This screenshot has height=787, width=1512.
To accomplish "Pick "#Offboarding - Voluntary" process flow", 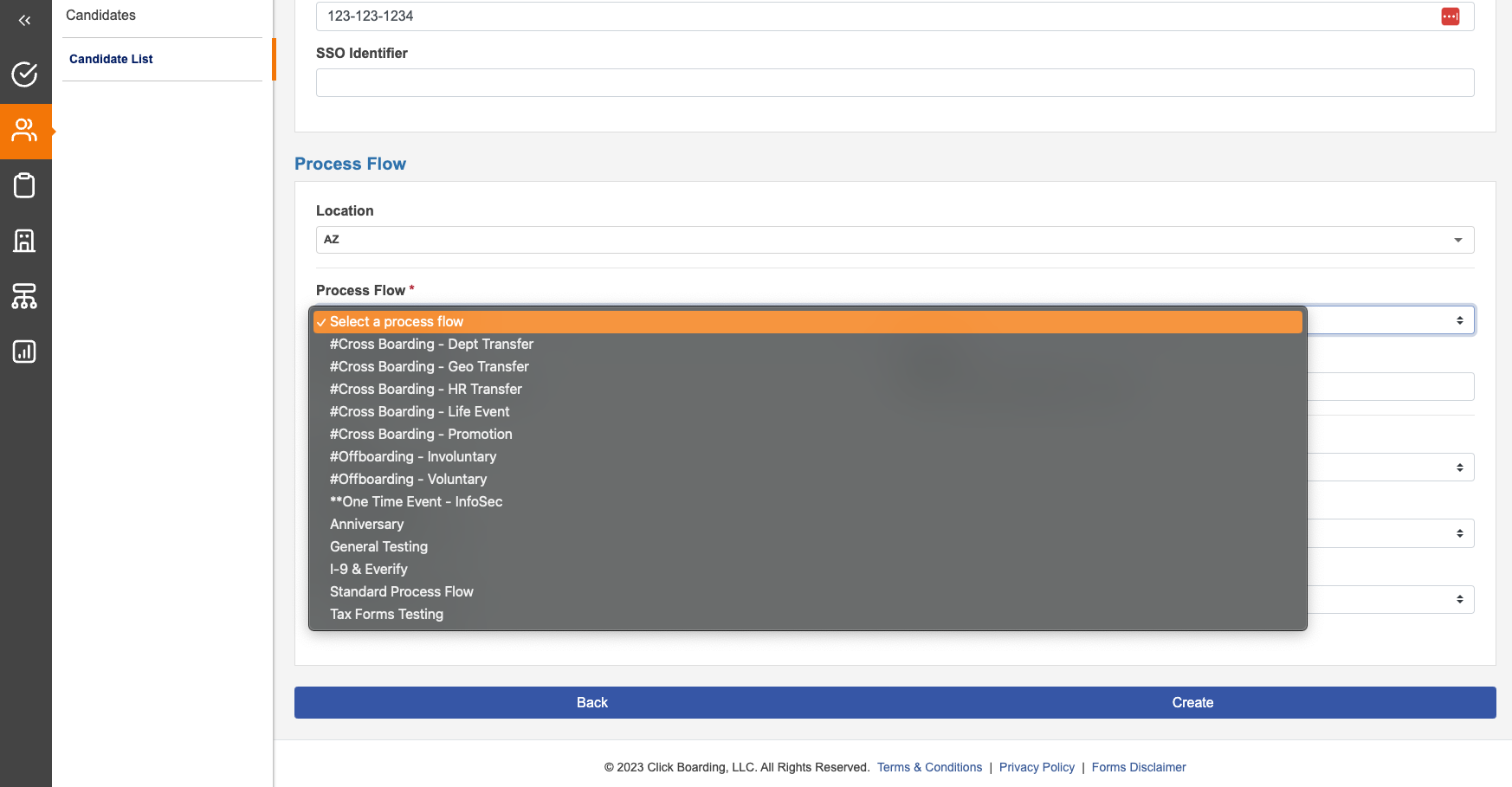I will [x=408, y=480].
